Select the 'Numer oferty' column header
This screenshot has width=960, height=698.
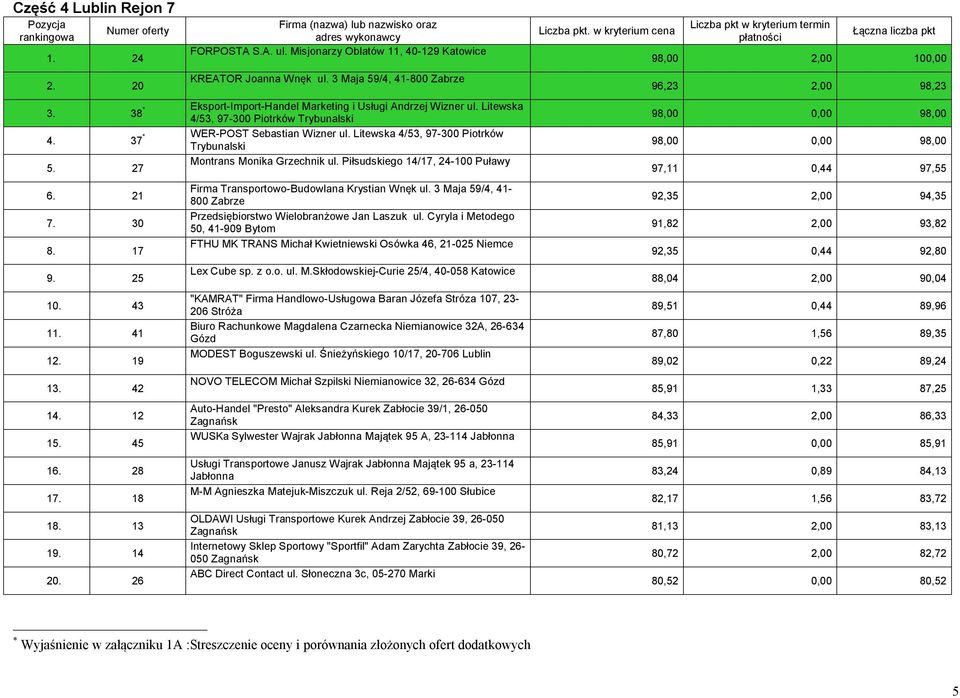138,31
